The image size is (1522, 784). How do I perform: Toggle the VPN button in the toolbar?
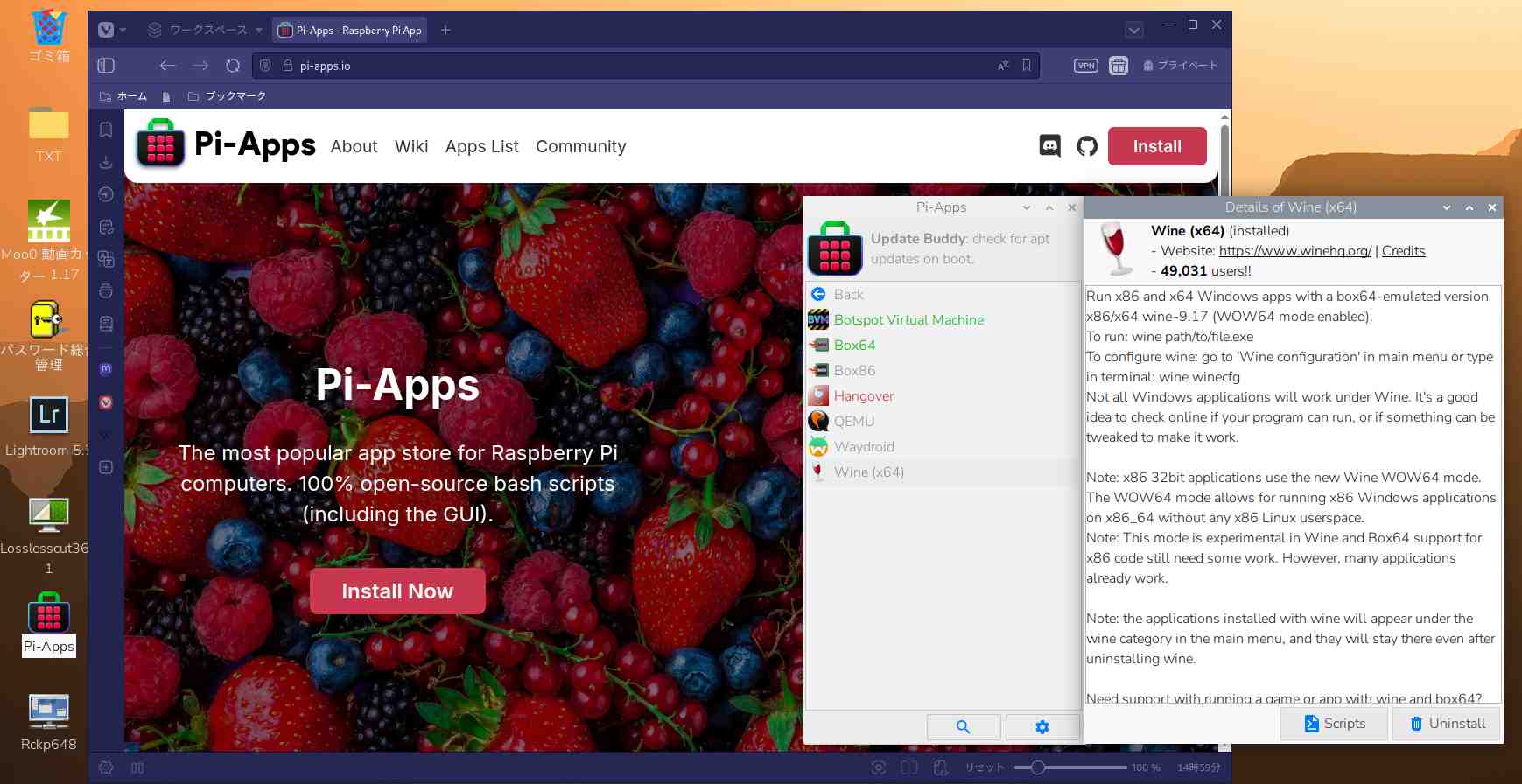[x=1085, y=66]
